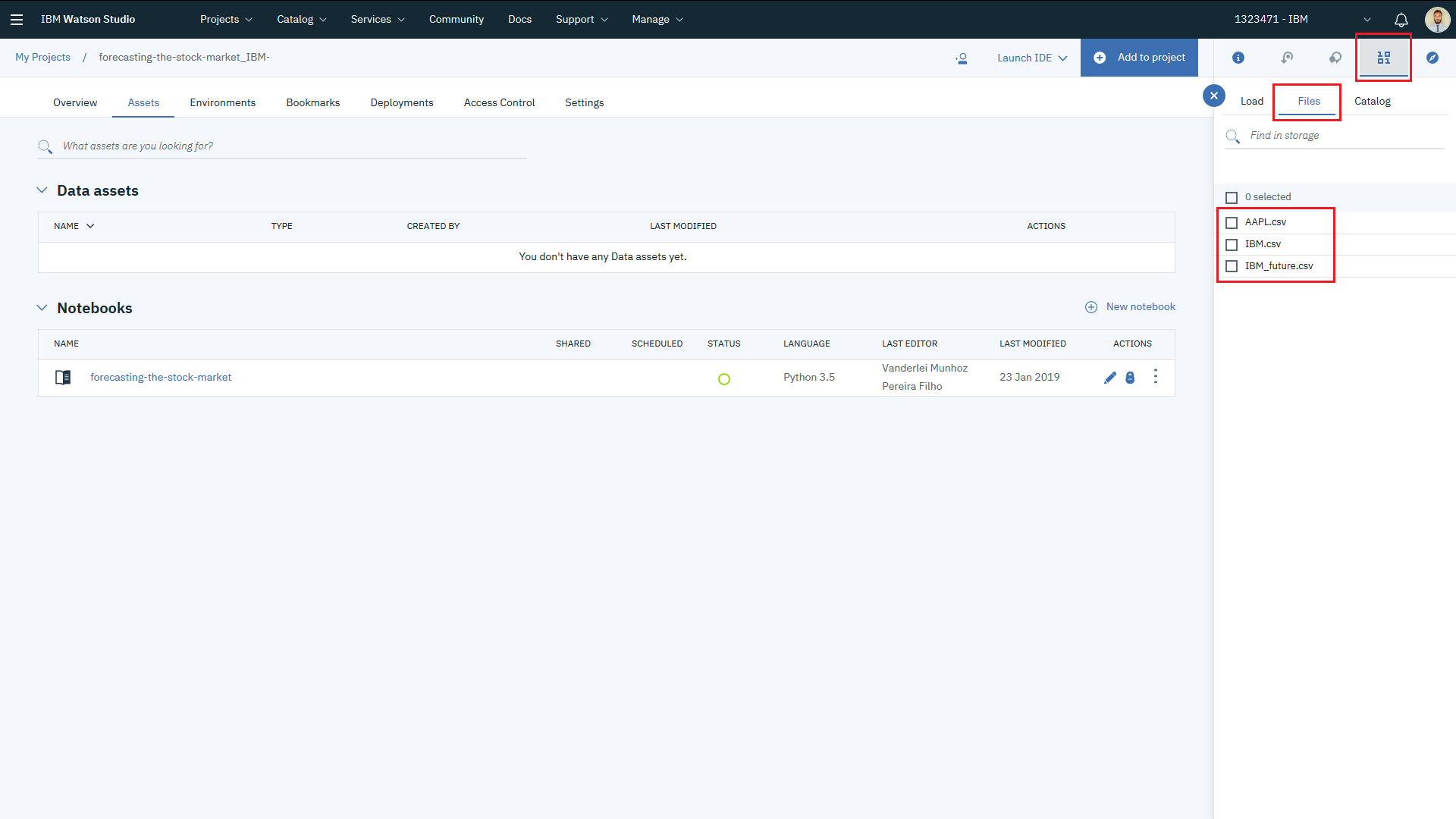Tick the IBM_future.csv checkbox
Screen dimensions: 1456x819
coord(1232,266)
